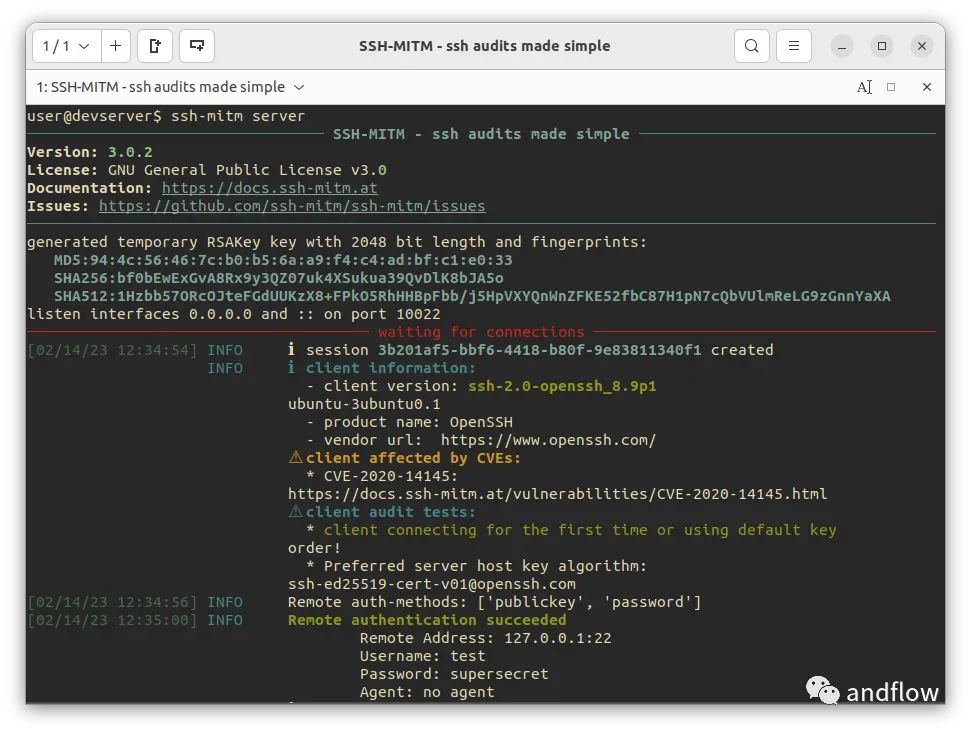Click the client version ssh-2.0-openssh_8.9p1 text
This screenshot has height=733, width=971.
562,386
